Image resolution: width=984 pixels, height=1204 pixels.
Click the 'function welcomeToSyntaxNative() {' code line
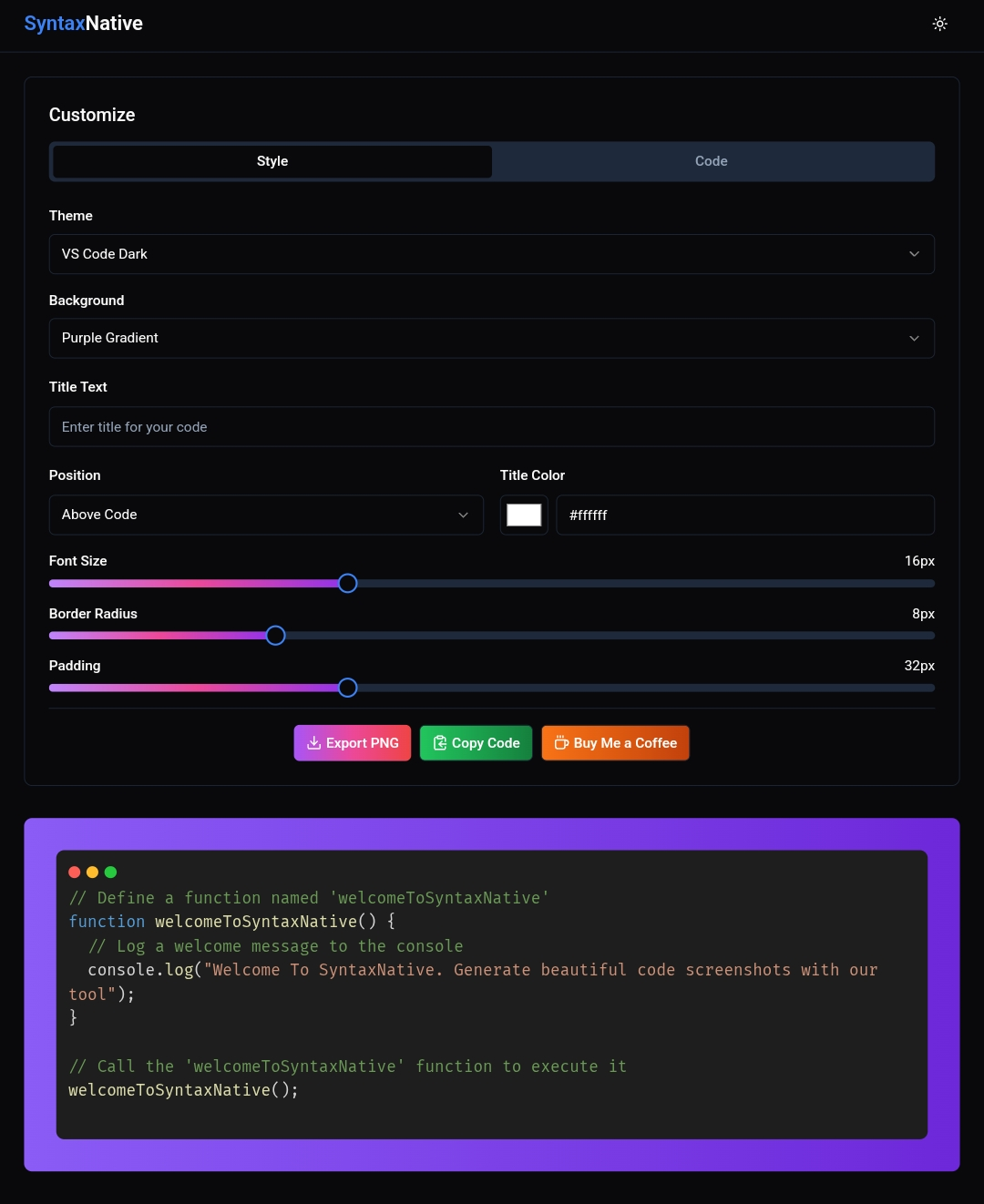[232, 922]
